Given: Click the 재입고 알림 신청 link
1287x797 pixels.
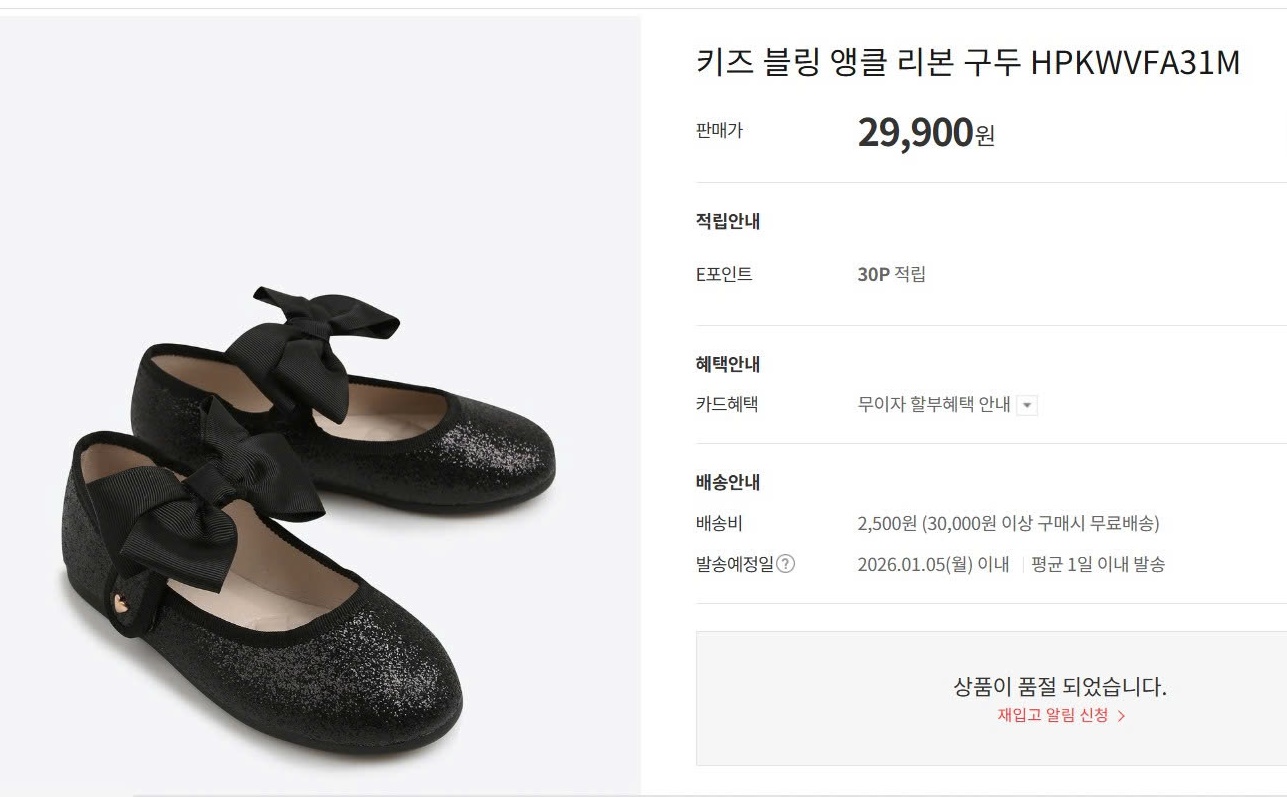Looking at the screenshot, I should 1052,715.
